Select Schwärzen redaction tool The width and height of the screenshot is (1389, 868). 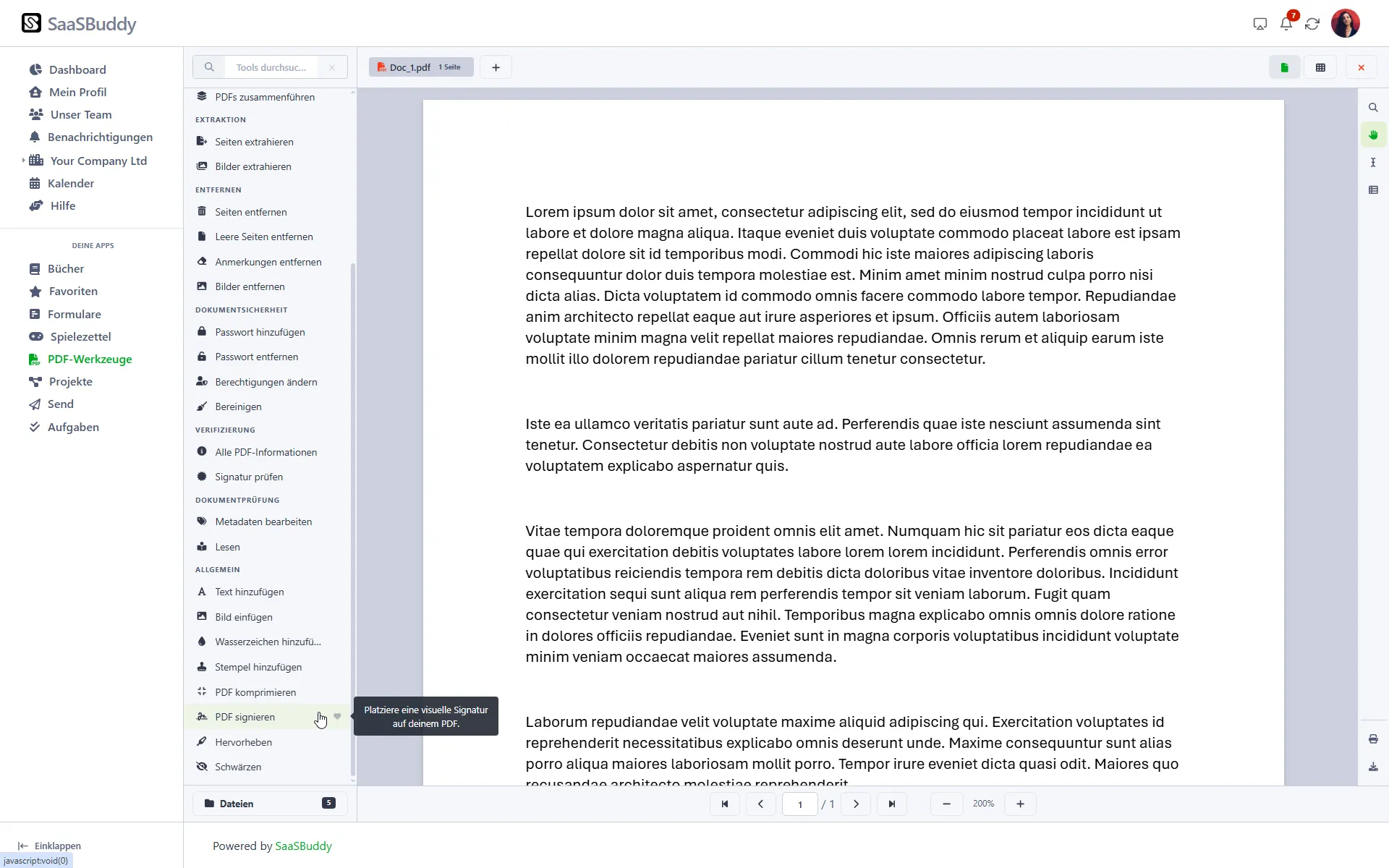click(x=268, y=767)
